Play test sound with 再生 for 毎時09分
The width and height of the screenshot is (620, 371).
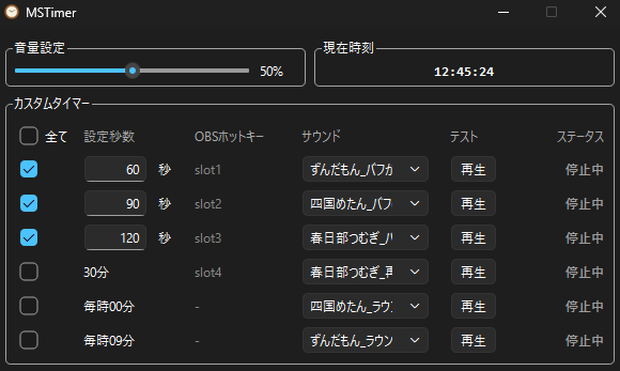pos(473,340)
